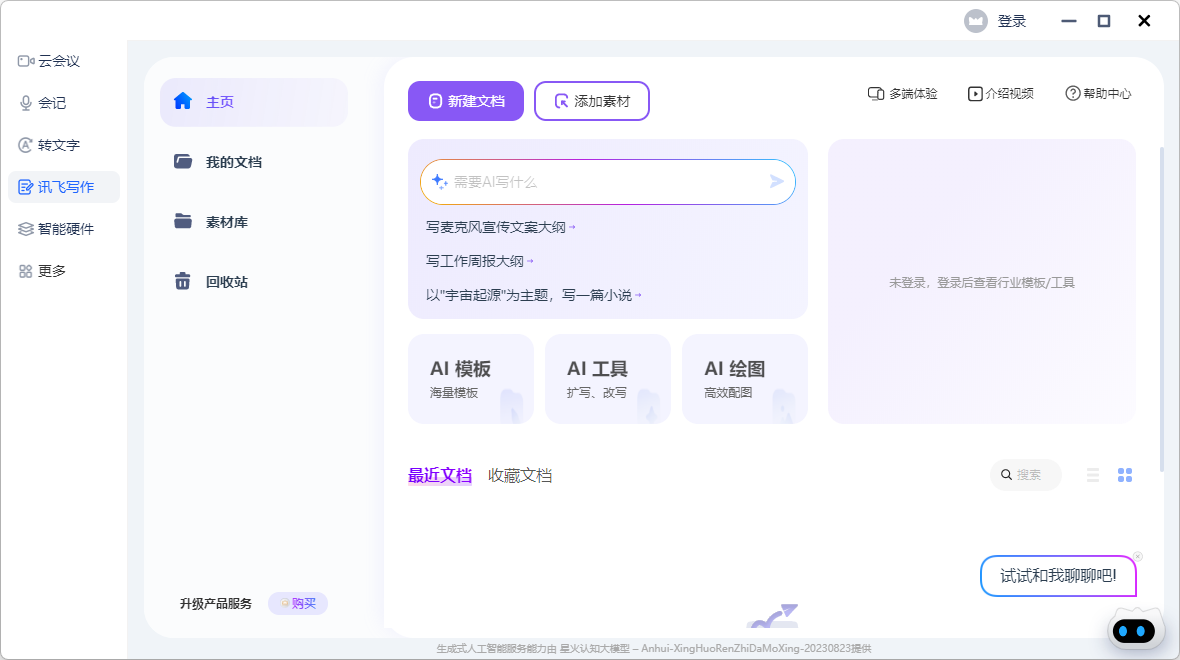This screenshot has width=1180, height=660.
Task: Click the 未登录，登录后查看行业模板/工具 text
Action: point(981,283)
